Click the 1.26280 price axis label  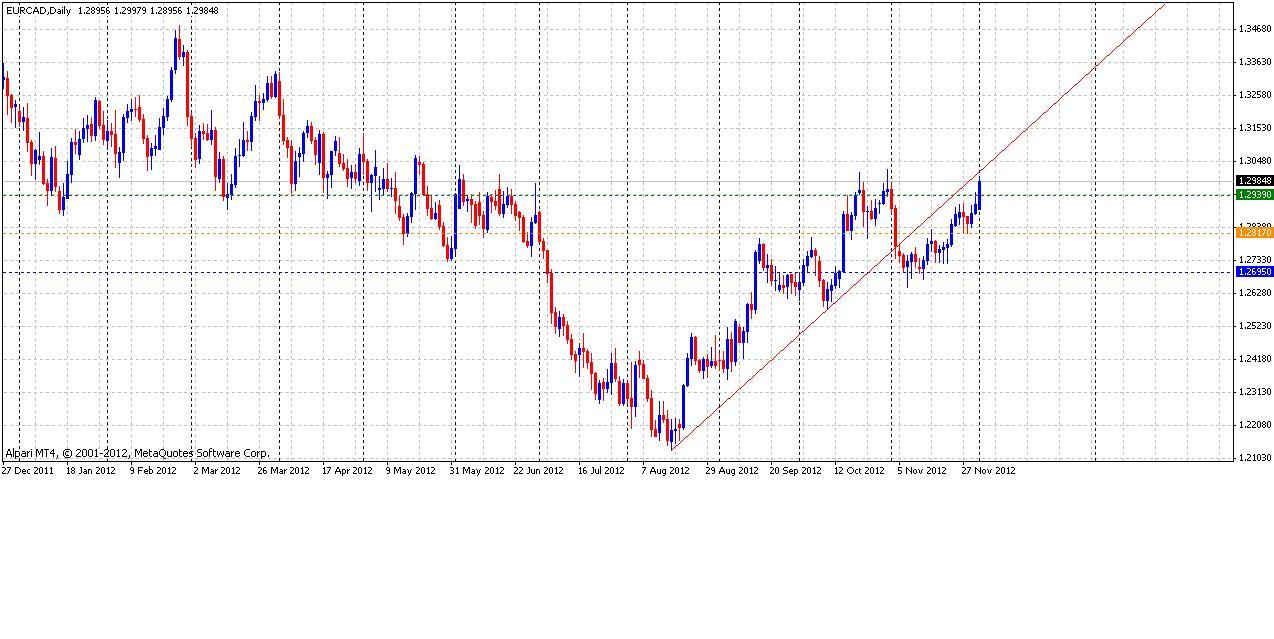[x=1254, y=293]
